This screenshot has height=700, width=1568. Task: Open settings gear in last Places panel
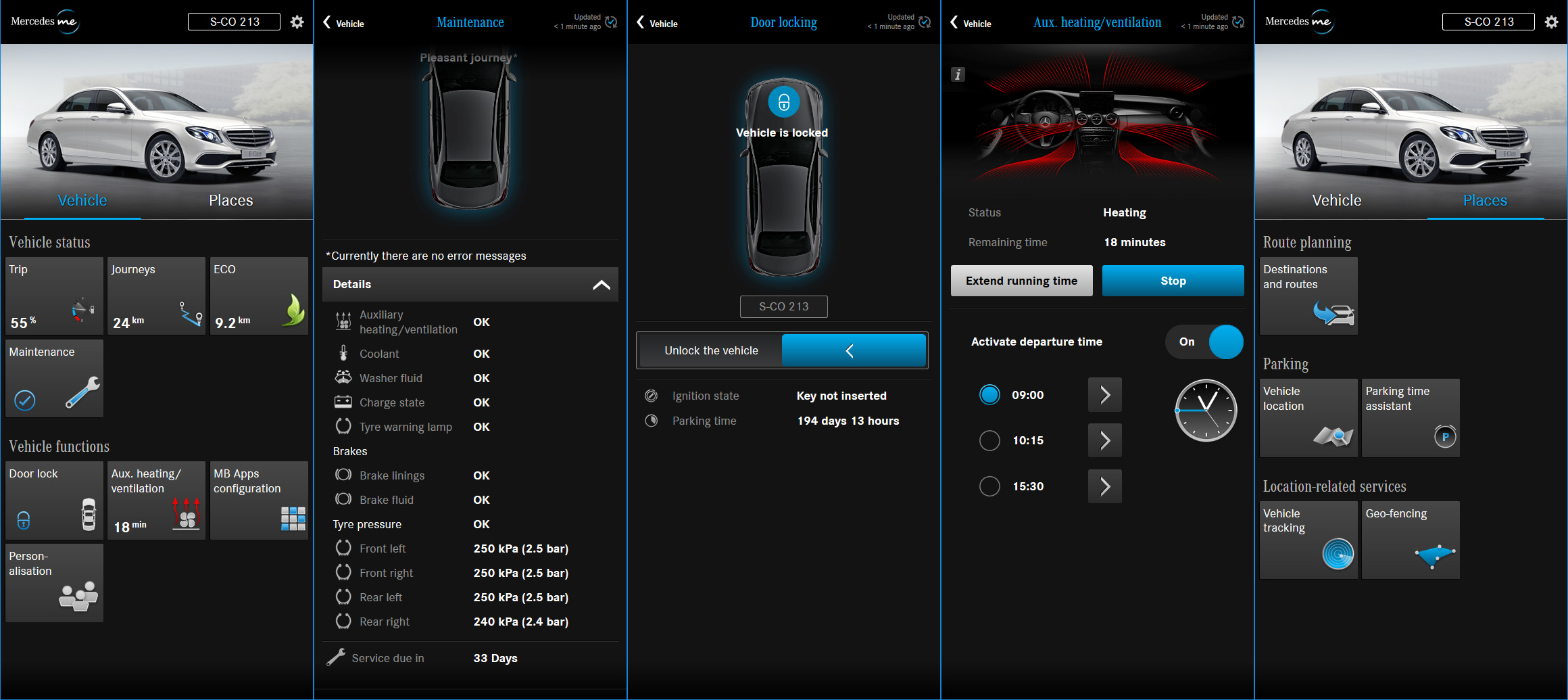1551,22
